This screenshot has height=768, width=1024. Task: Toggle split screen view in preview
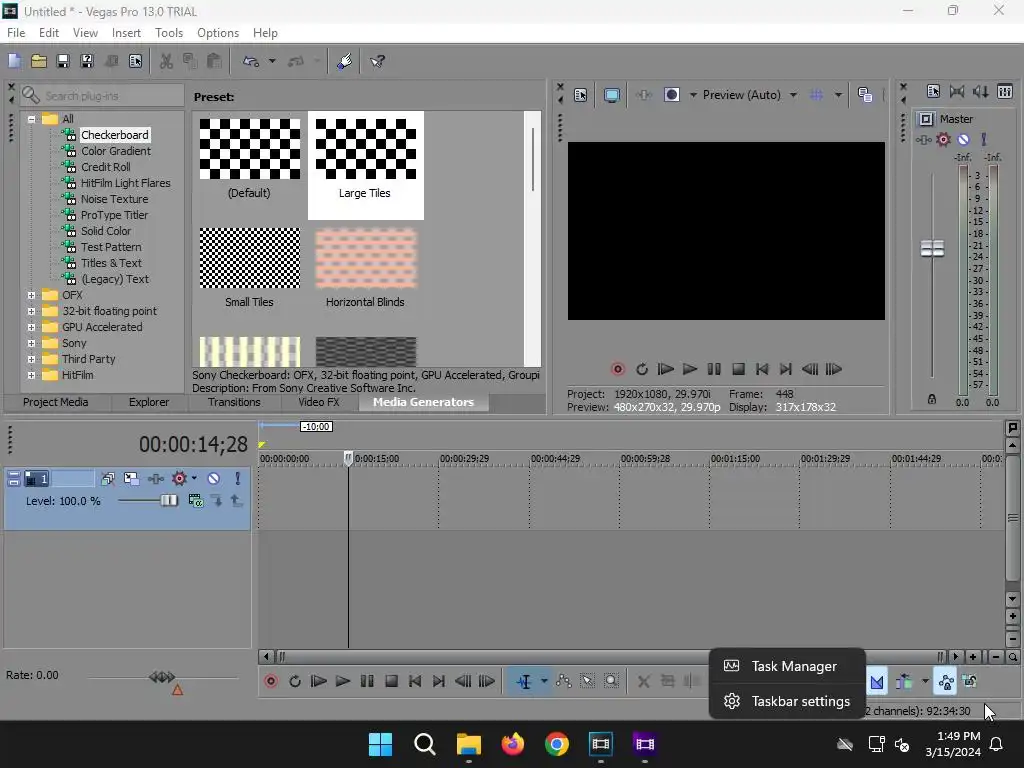tap(671, 95)
